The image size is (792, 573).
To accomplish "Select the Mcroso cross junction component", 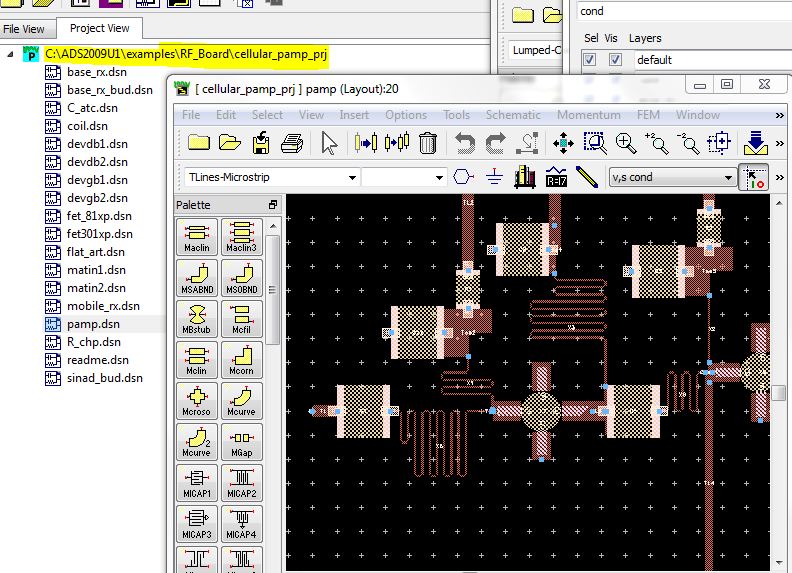I will tap(196, 400).
